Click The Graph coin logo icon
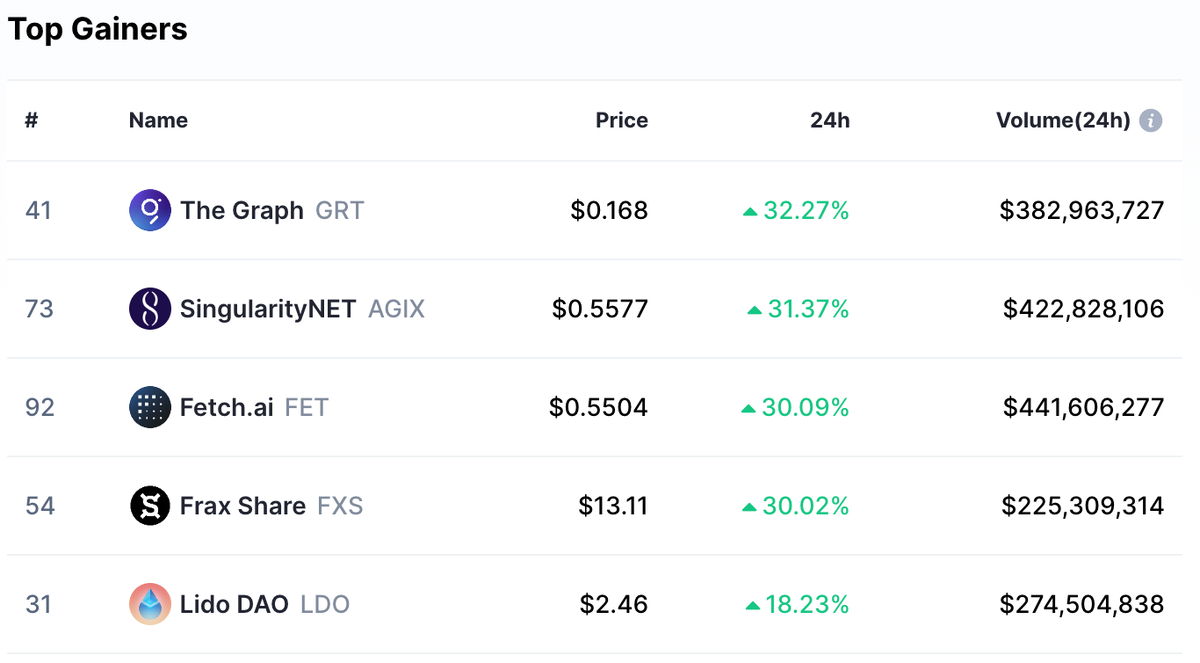This screenshot has height=663, width=1200. pyautogui.click(x=150, y=211)
